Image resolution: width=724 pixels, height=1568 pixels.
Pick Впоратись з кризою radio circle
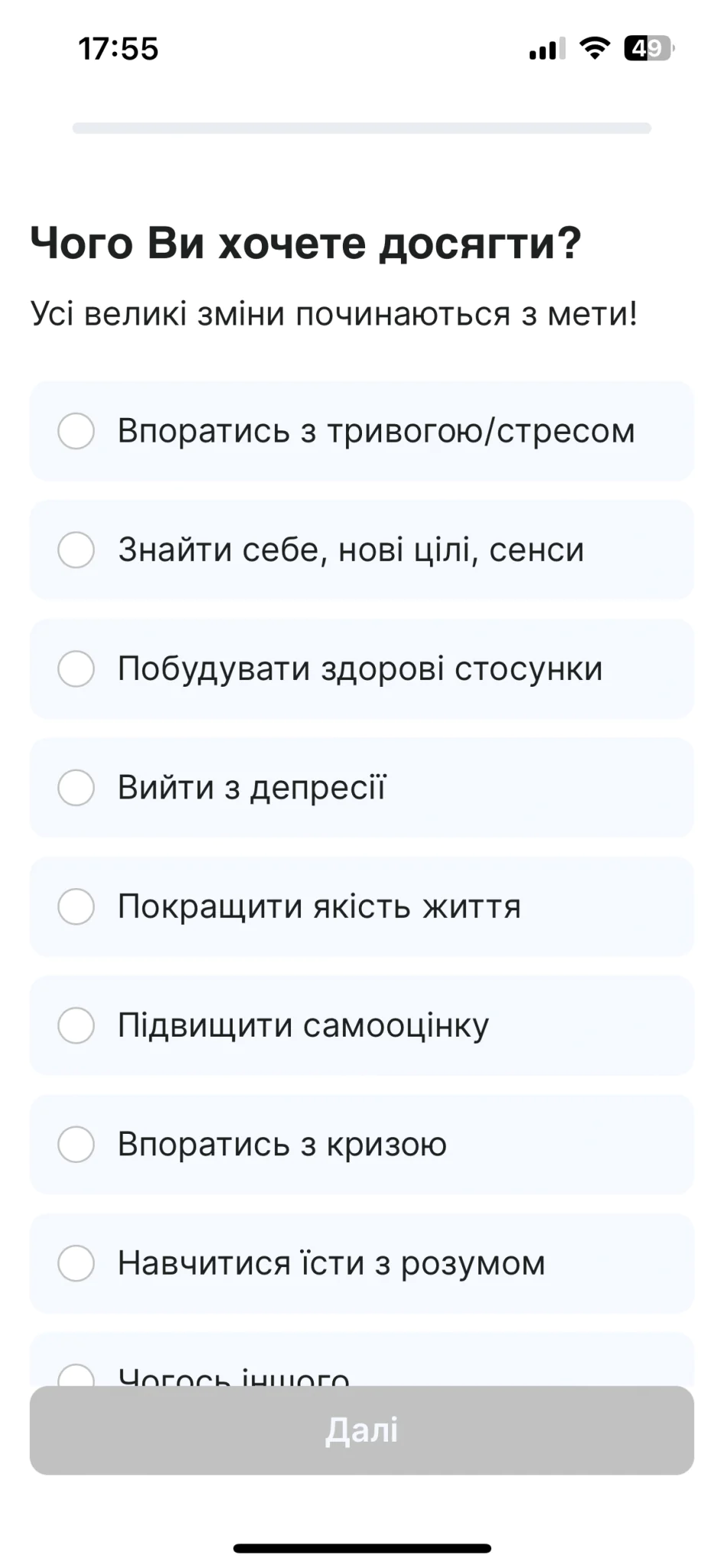(x=77, y=1144)
